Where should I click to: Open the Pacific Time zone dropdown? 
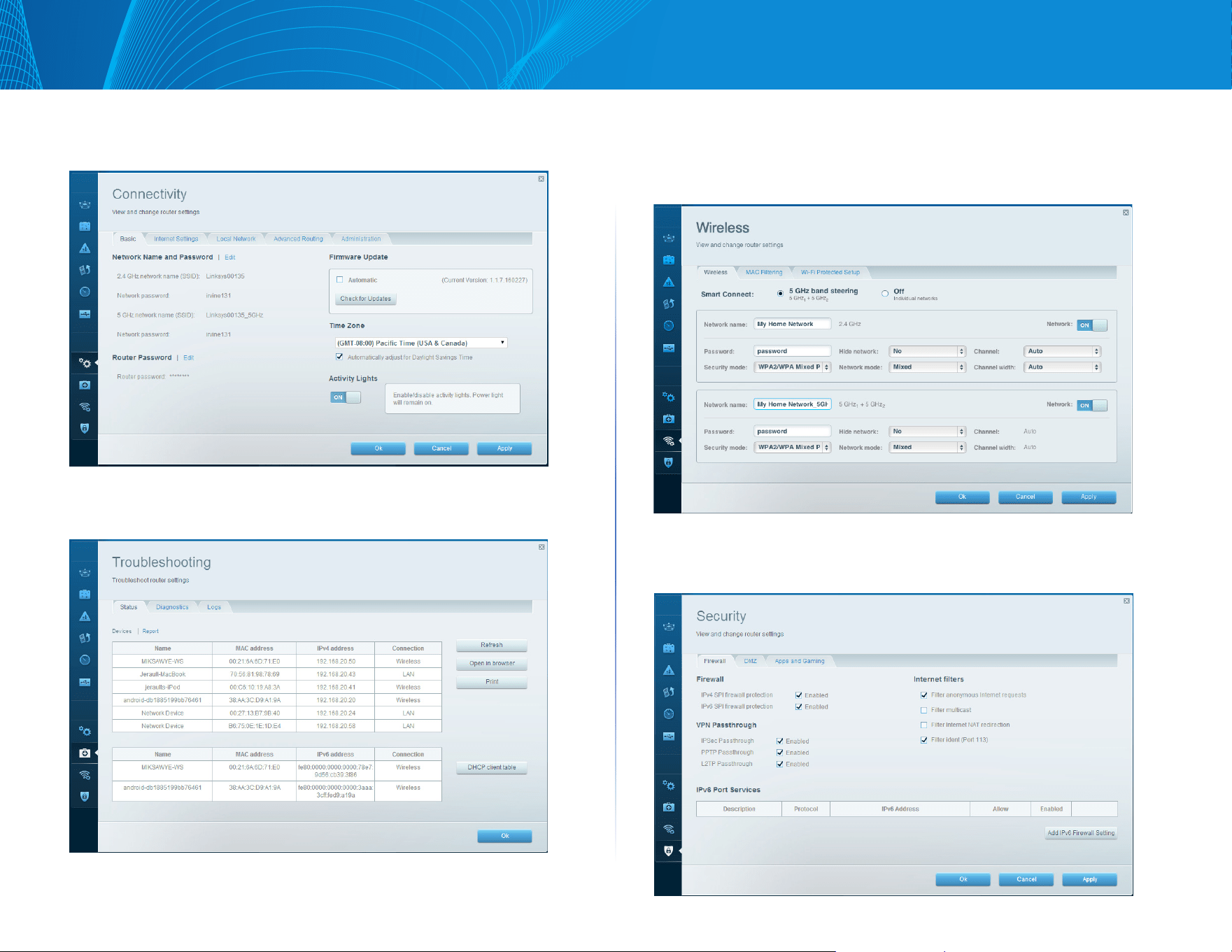coord(421,343)
